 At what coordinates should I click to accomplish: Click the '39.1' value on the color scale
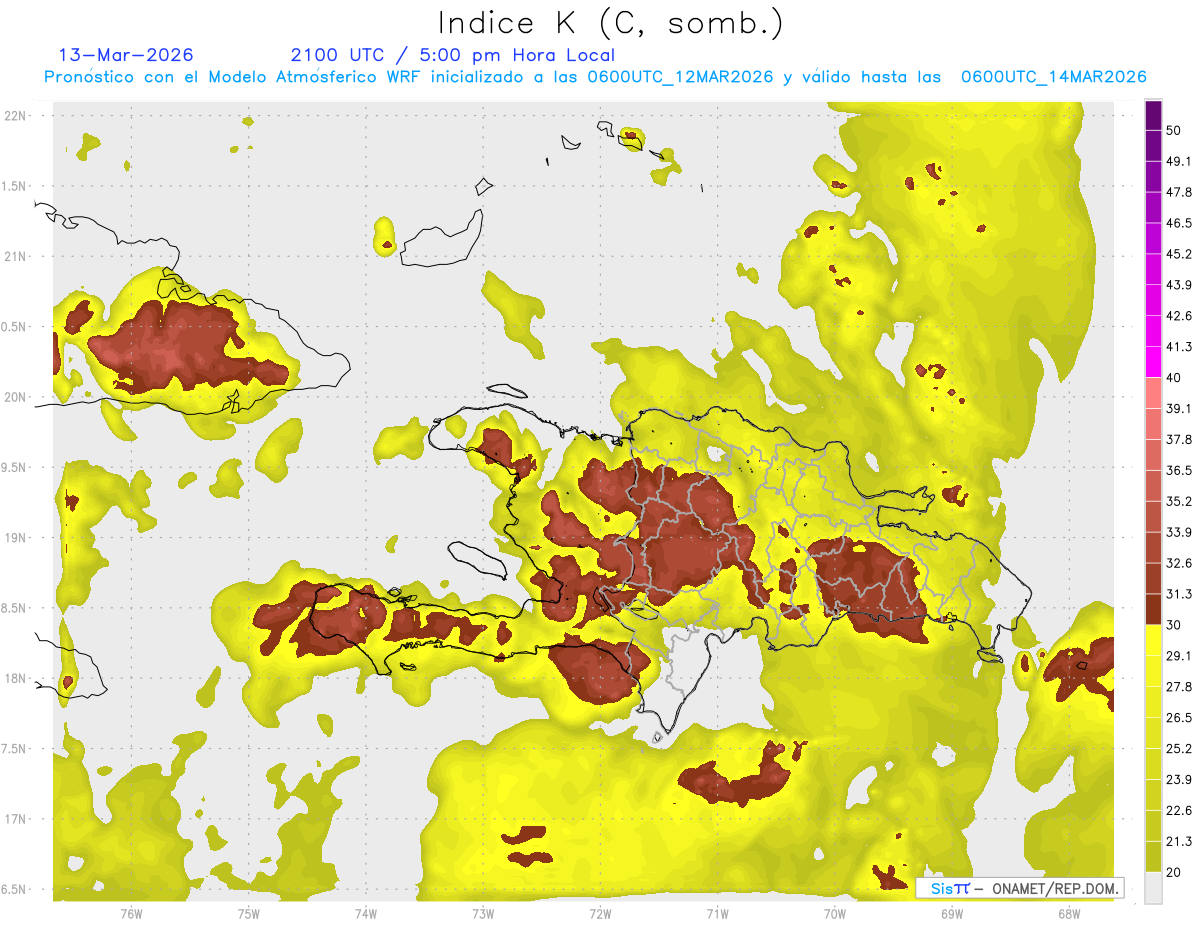pos(1179,409)
